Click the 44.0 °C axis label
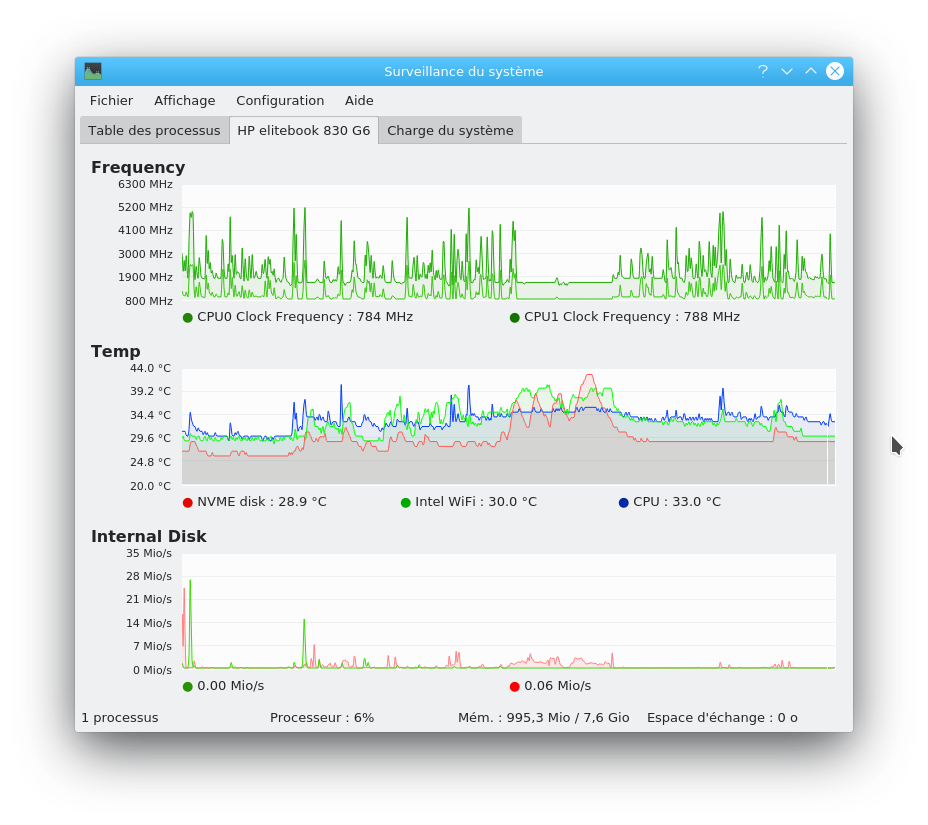The image size is (928, 825). [x=150, y=368]
